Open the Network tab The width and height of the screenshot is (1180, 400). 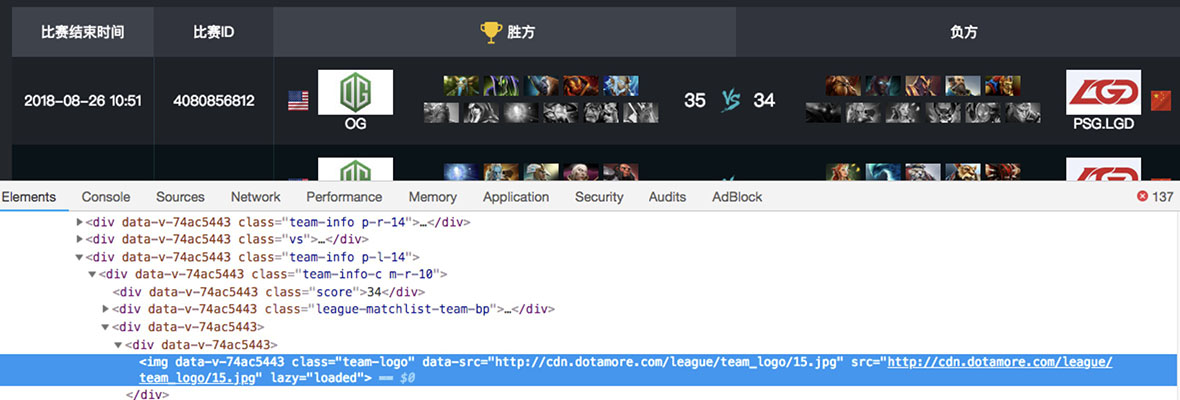pos(256,197)
